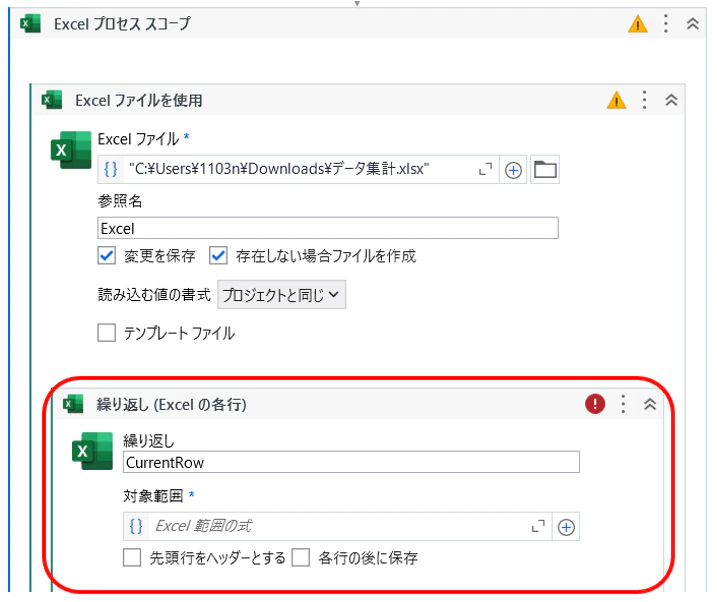The image size is (717, 602).
Task: Open the three-dot menu of Excel プロセス スコープ
Action: click(x=666, y=23)
